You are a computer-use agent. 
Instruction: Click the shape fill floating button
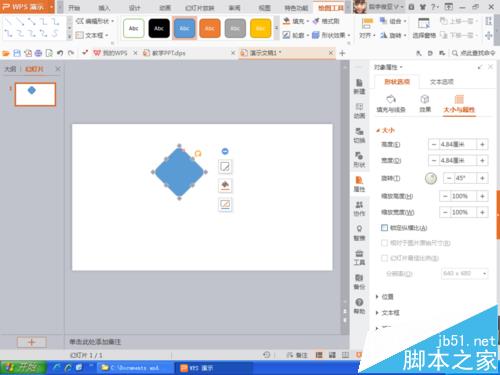[x=225, y=185]
